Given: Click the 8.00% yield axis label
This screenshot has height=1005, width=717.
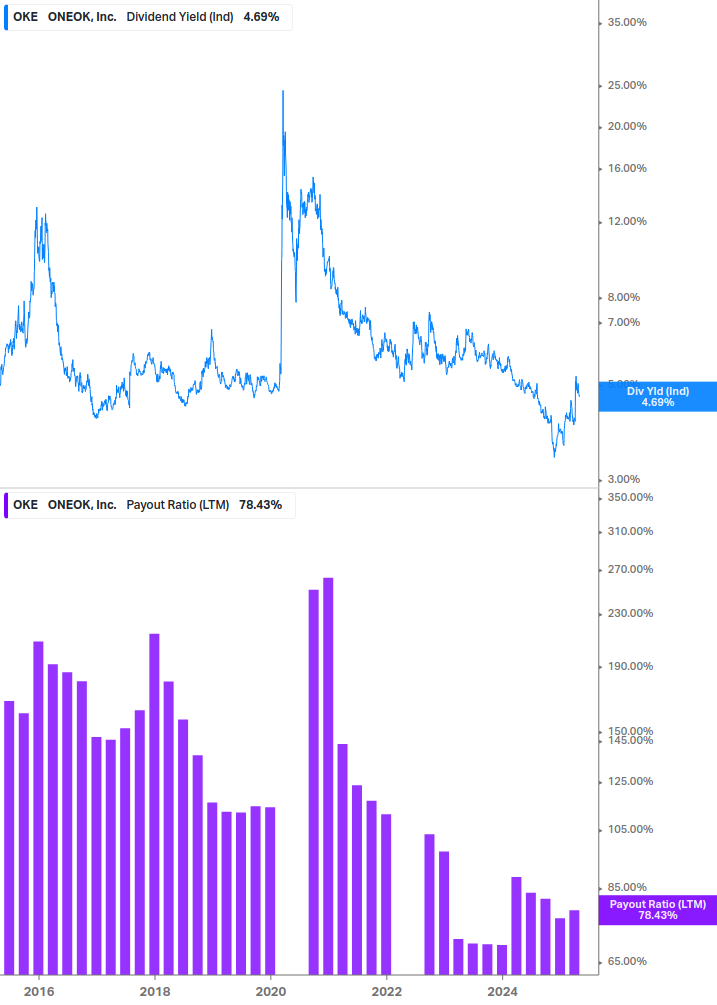Looking at the screenshot, I should (623, 297).
